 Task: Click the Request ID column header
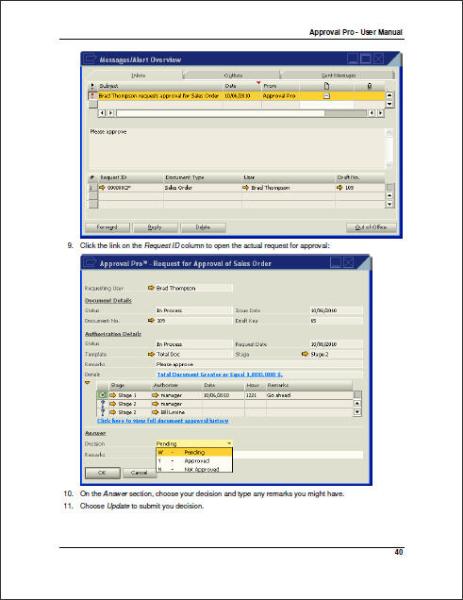[x=130, y=178]
